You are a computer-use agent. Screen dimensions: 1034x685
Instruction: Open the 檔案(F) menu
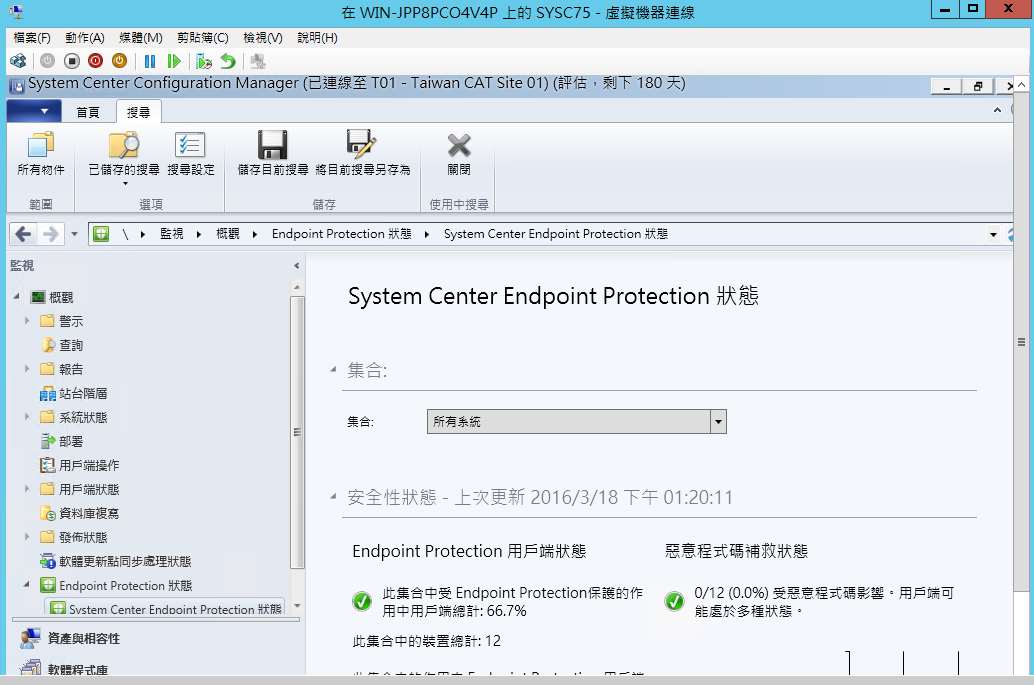click(32, 38)
